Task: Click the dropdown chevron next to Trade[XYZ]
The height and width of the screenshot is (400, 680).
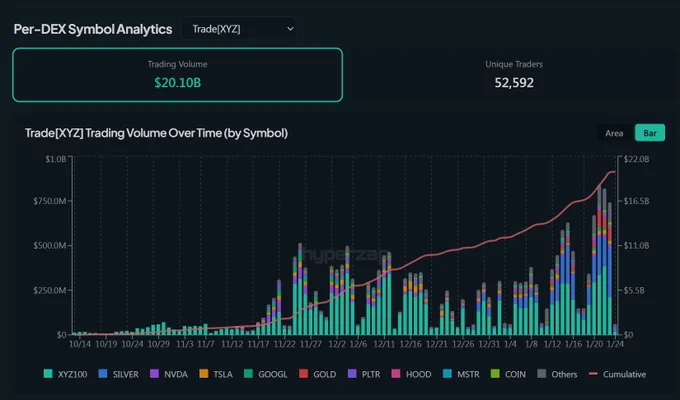Action: (290, 29)
